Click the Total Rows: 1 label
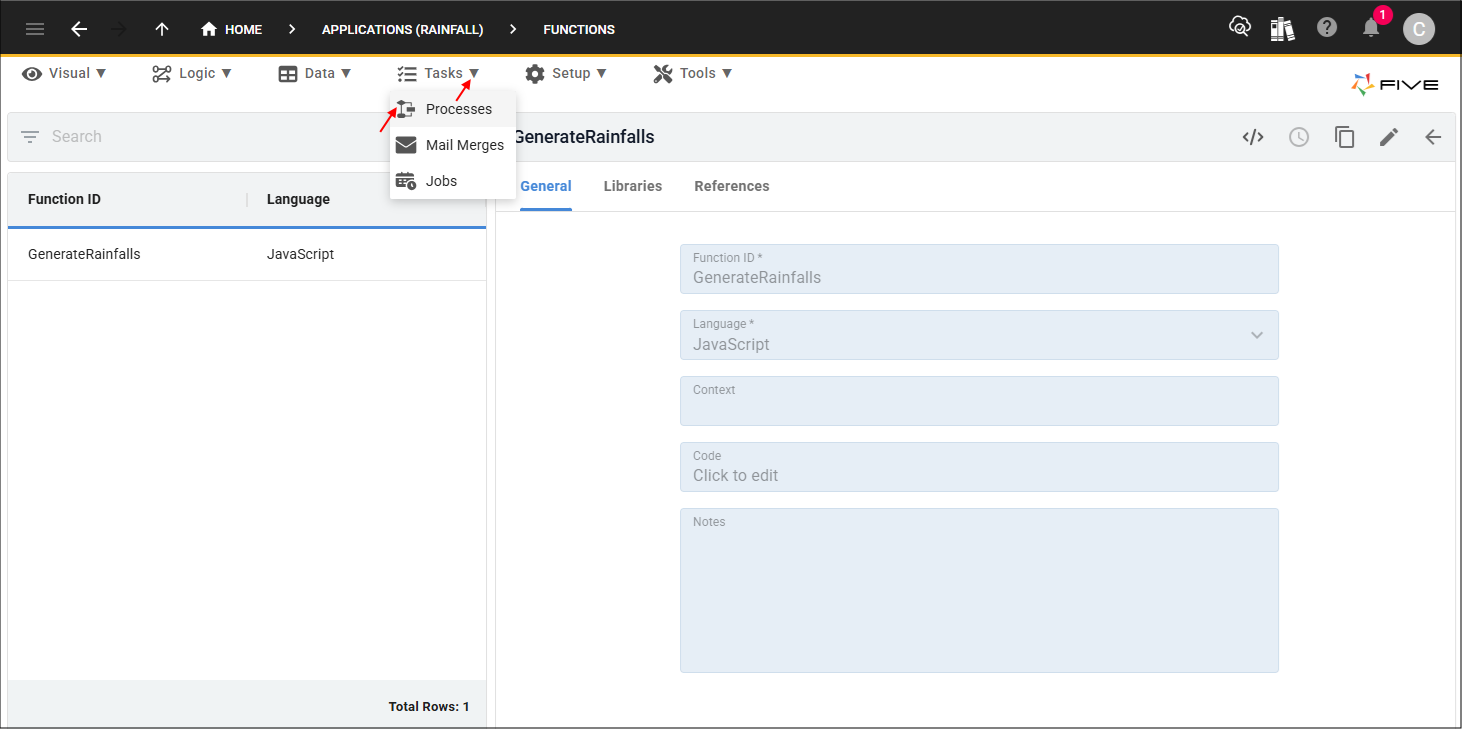1462x729 pixels. (429, 707)
